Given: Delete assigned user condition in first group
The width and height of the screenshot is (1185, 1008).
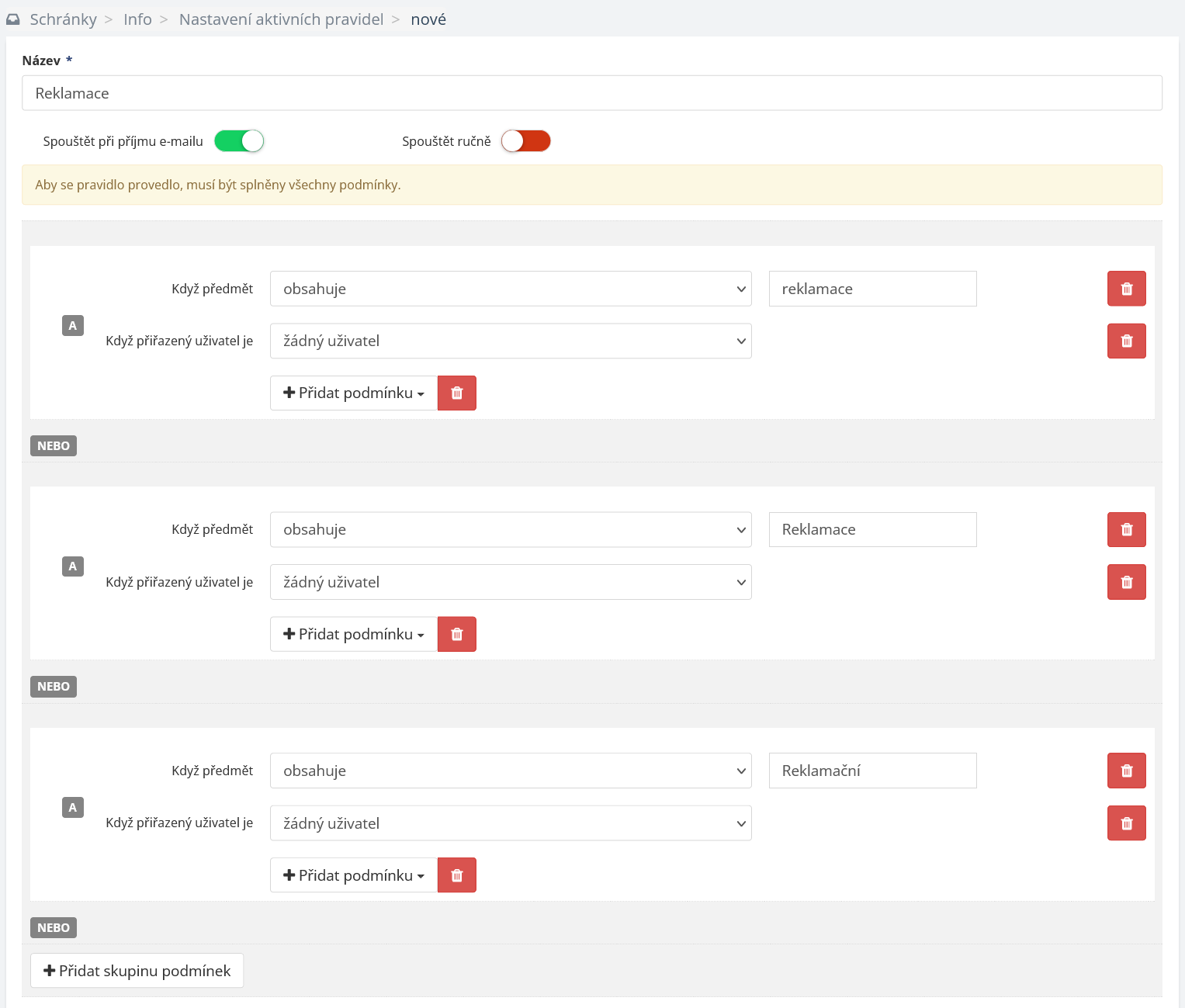Looking at the screenshot, I should (x=1126, y=341).
